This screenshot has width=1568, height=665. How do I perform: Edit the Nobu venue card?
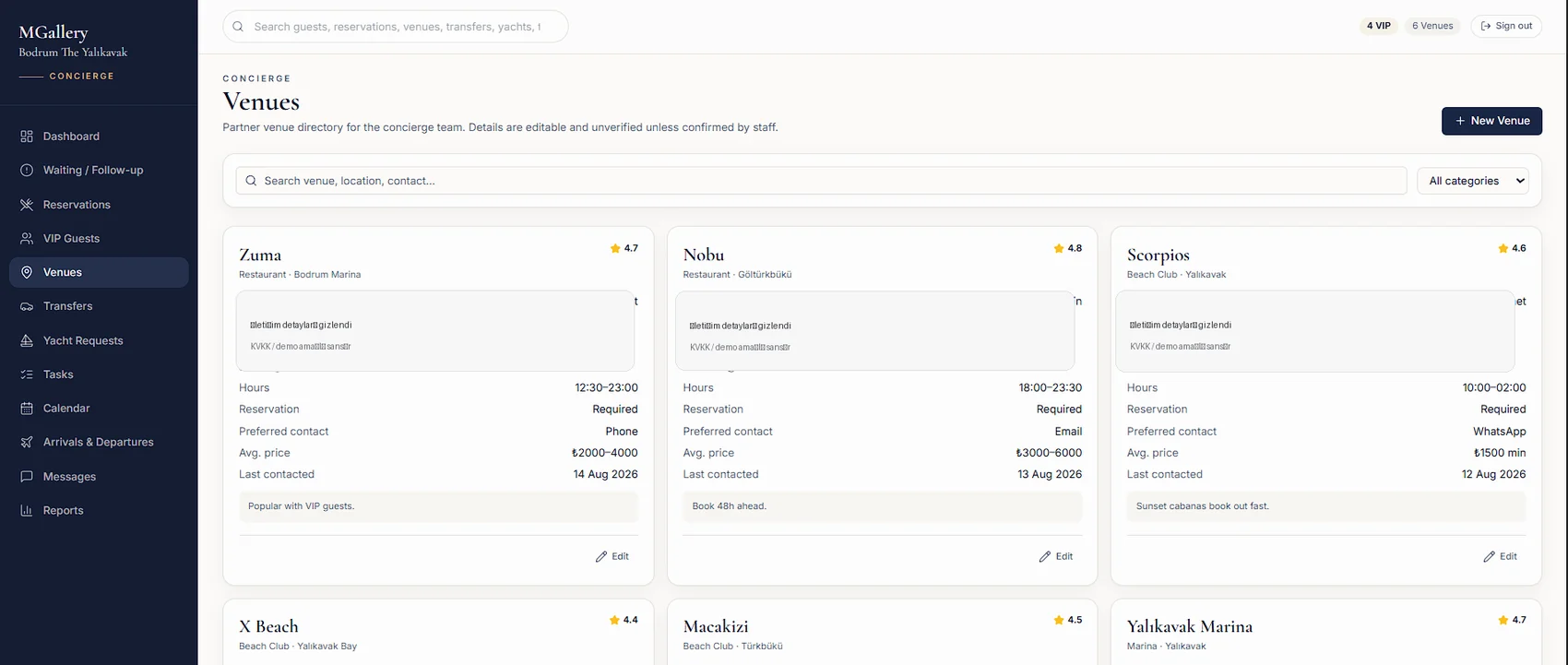(1056, 556)
